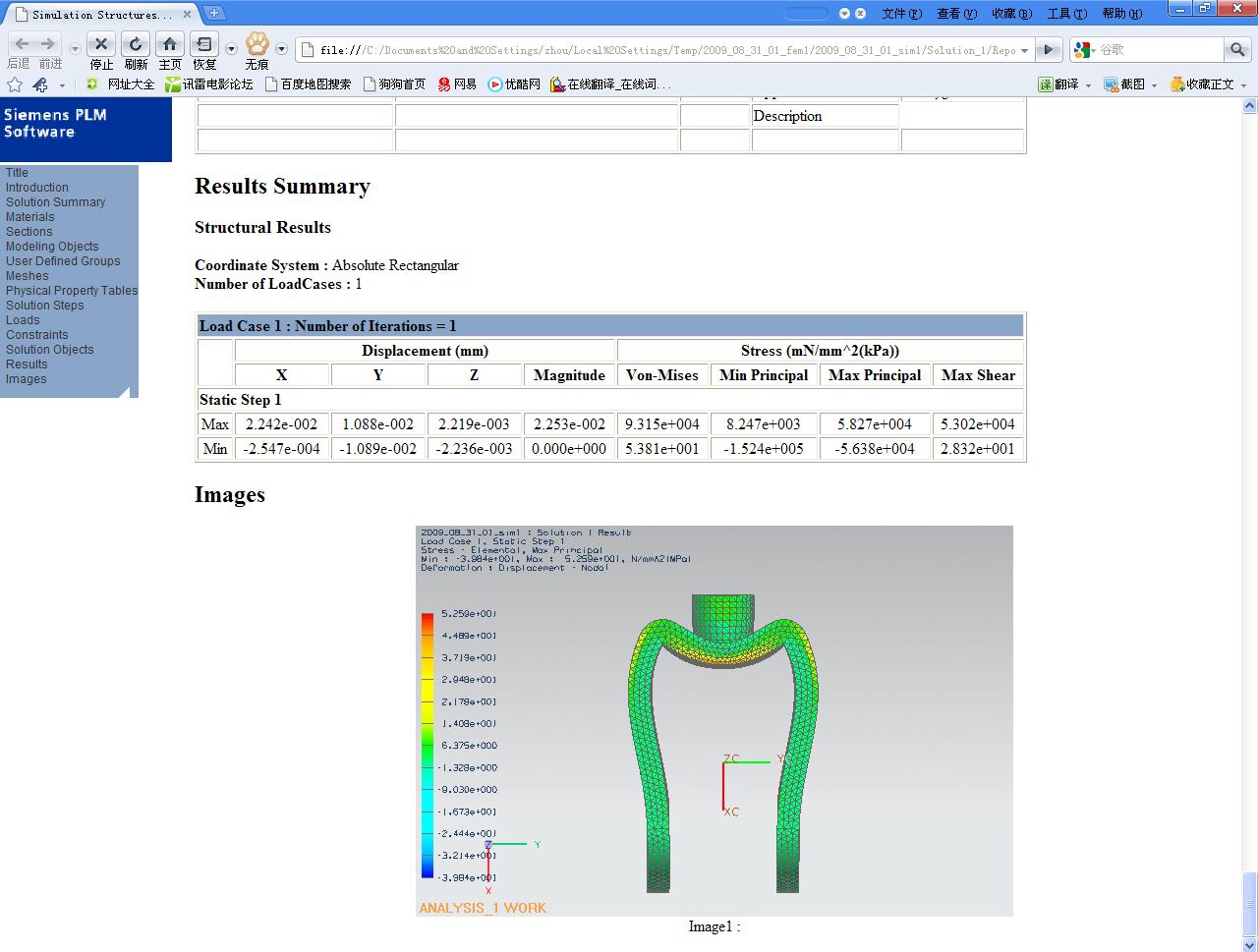This screenshot has width=1258, height=952.
Task: Click the 翻译 translate tool
Action: click(1058, 84)
